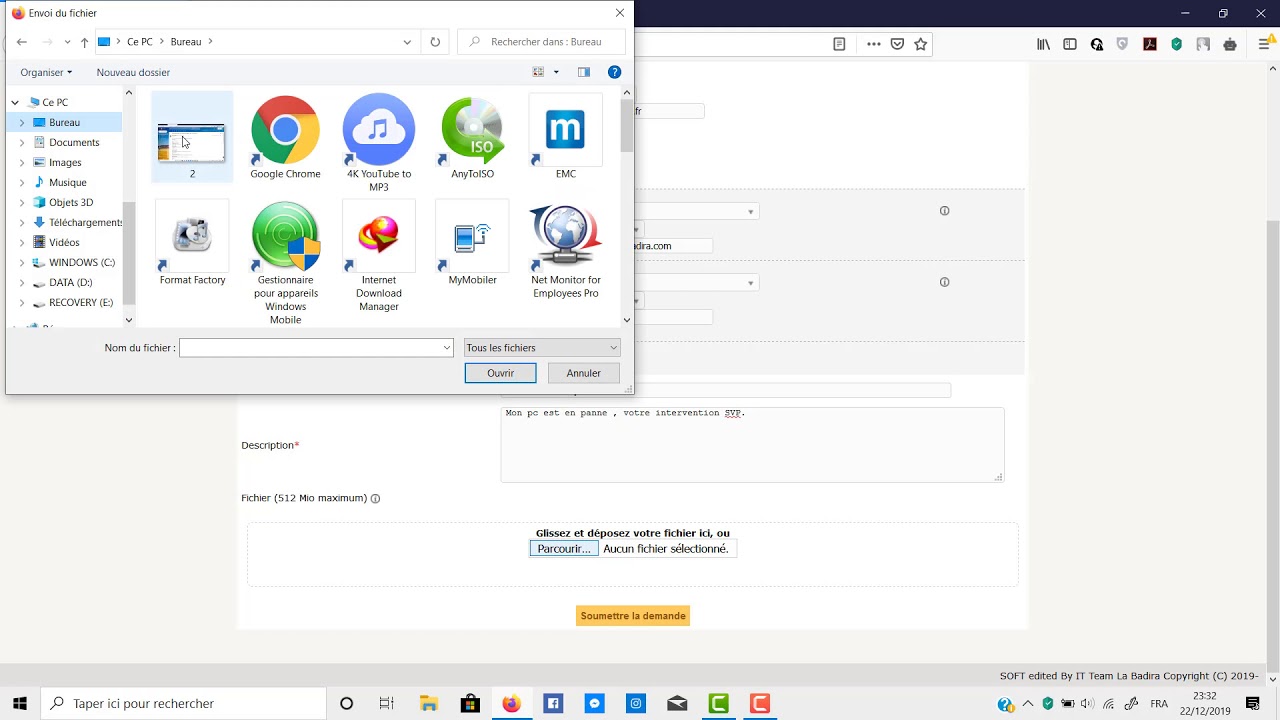This screenshot has width=1280, height=720.
Task: Select the Internet Download Manager shortcut
Action: point(378,256)
